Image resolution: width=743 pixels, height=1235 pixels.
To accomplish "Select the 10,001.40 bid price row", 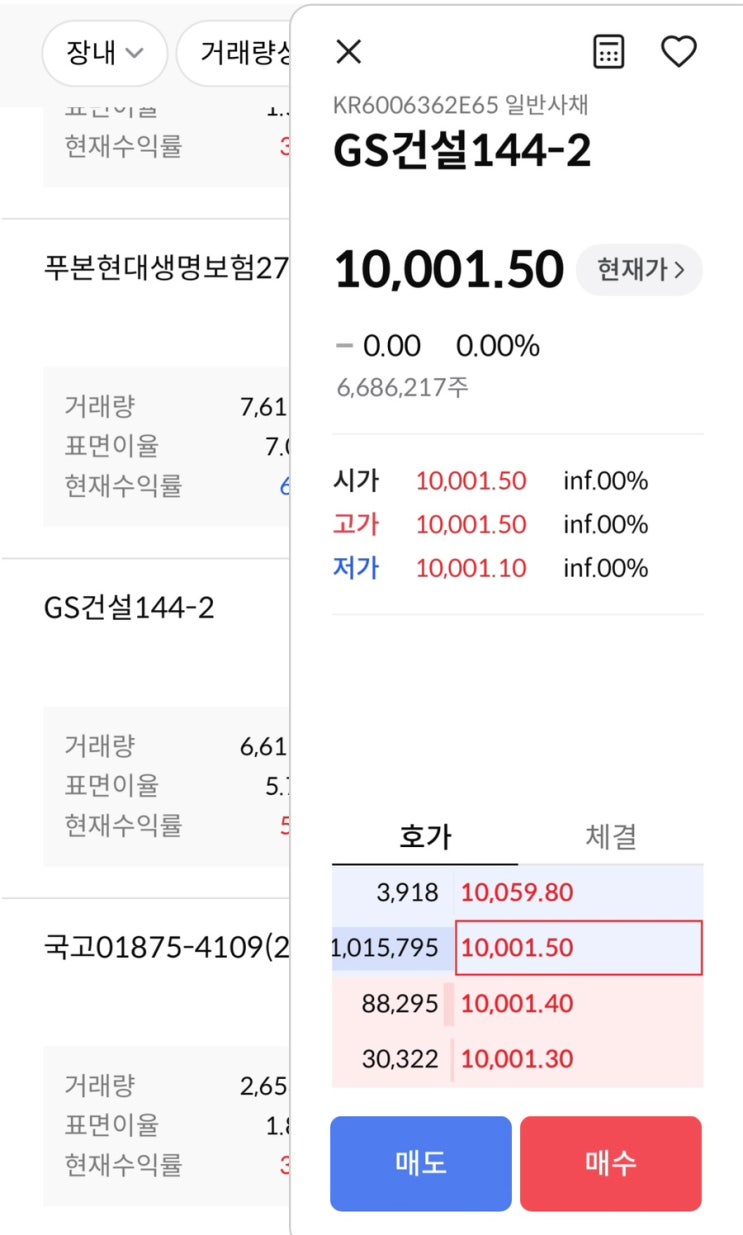I will tap(578, 1003).
